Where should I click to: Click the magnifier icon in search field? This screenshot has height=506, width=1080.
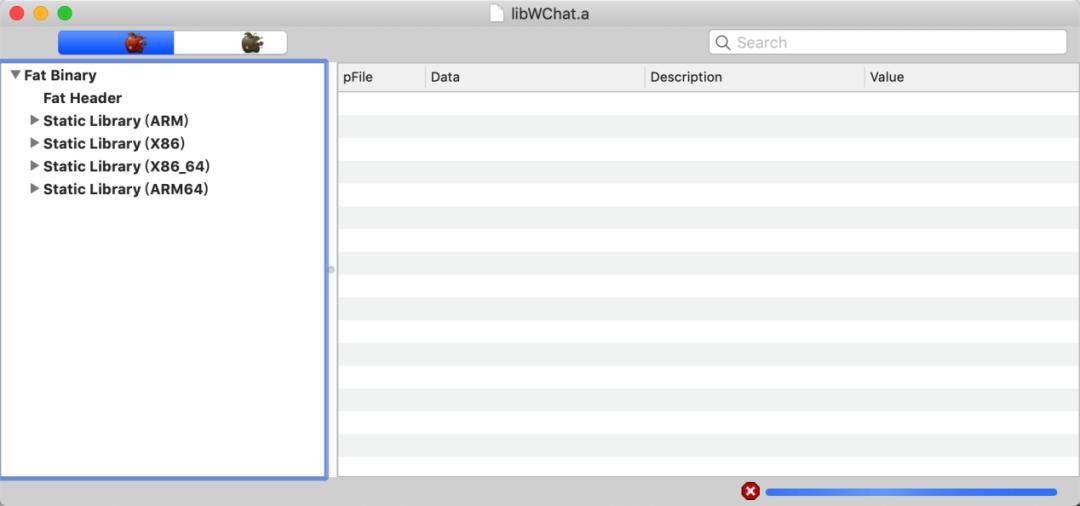click(723, 43)
